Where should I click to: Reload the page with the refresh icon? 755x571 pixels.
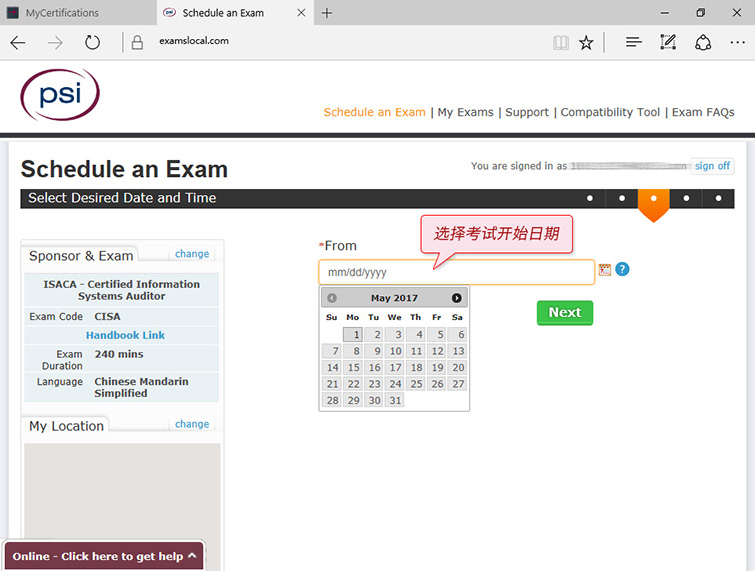[92, 43]
